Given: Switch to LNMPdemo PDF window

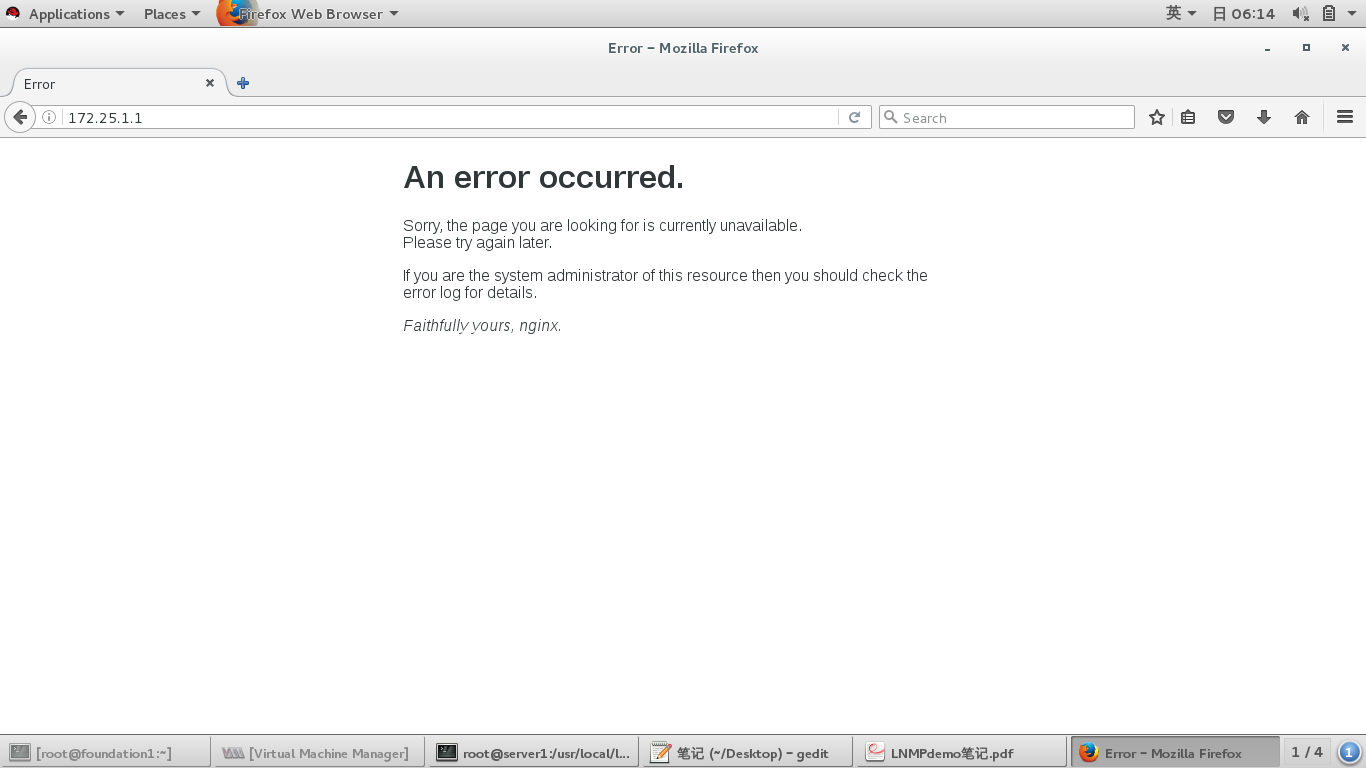Looking at the screenshot, I should click(961, 753).
